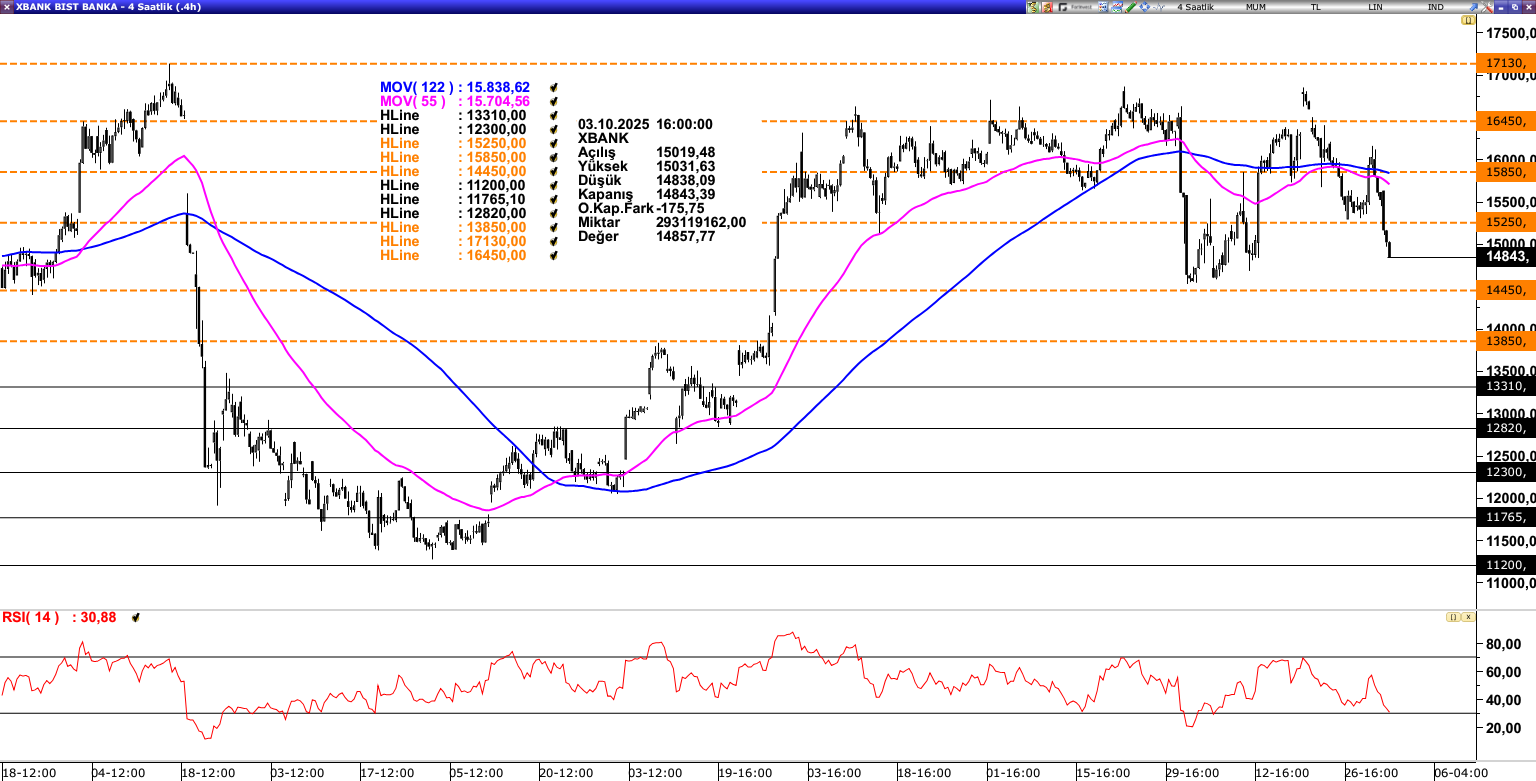Click the first yellow figure icon in title bar

[1033, 7]
